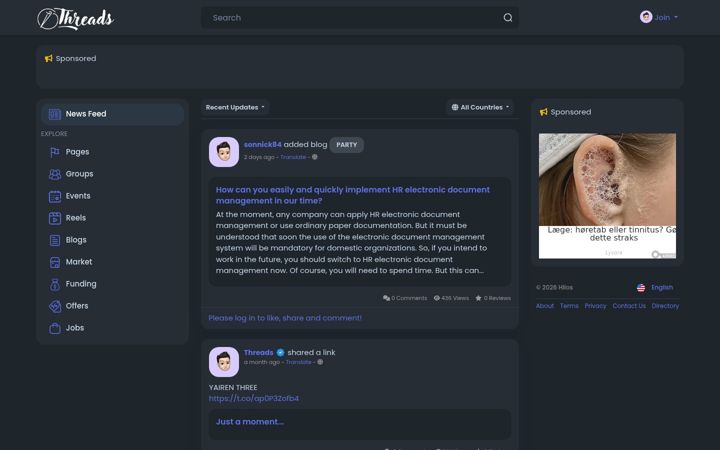720x450 pixels.
Task: Go to Groups in sidebar
Action: [112, 174]
